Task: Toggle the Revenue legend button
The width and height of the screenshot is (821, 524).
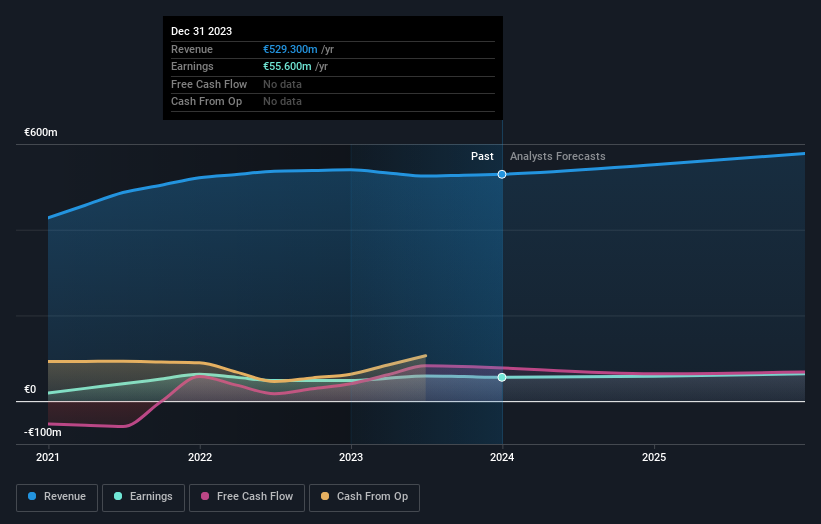Action: click(57, 497)
